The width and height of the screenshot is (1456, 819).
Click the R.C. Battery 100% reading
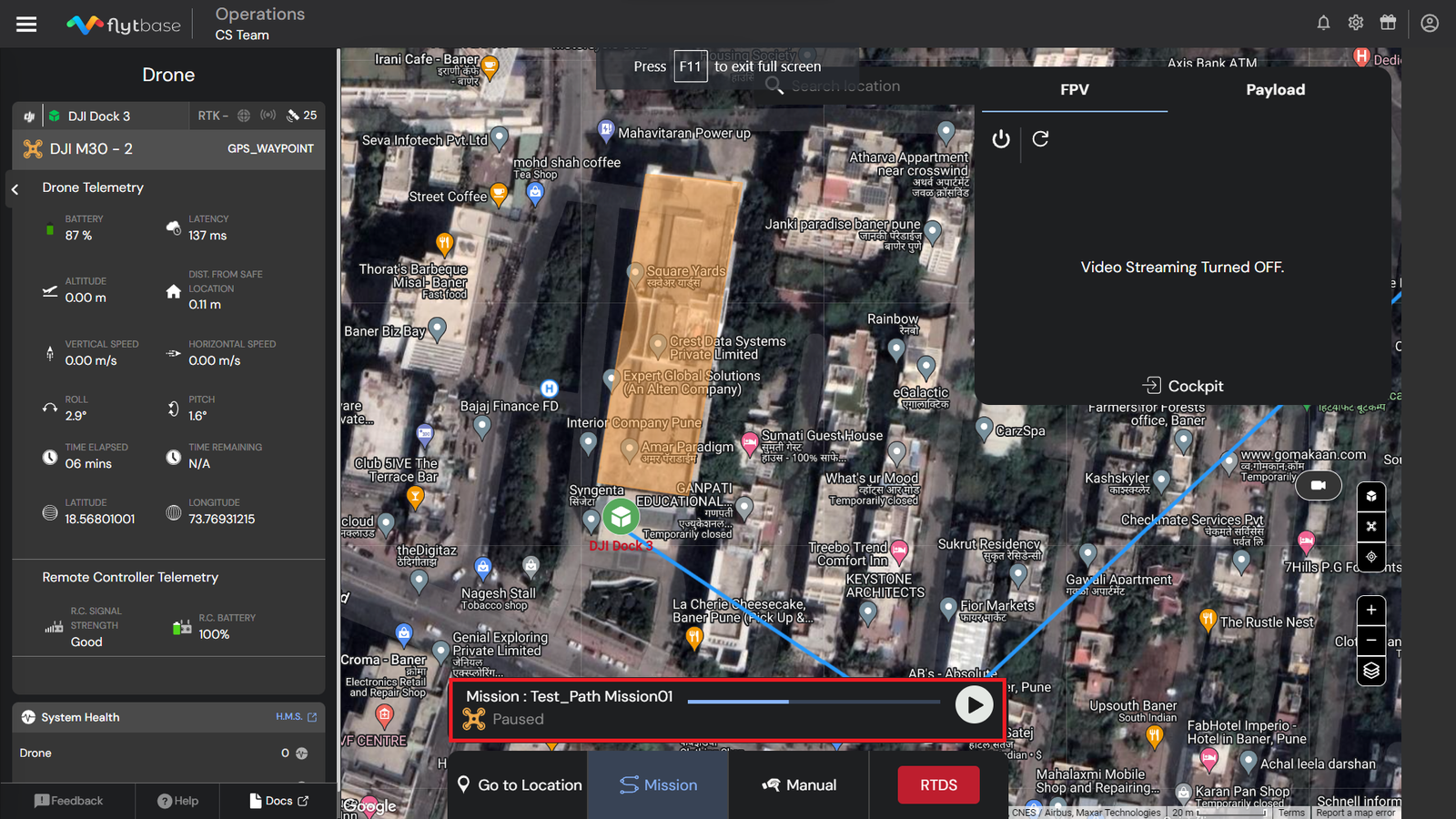coord(214,634)
